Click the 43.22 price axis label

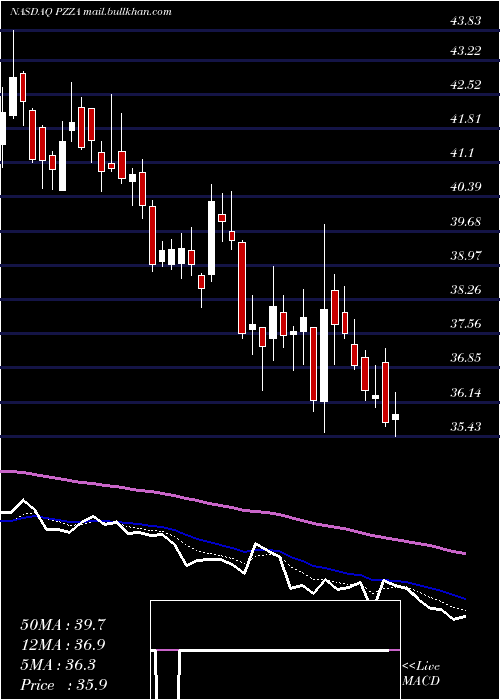[x=466, y=51]
